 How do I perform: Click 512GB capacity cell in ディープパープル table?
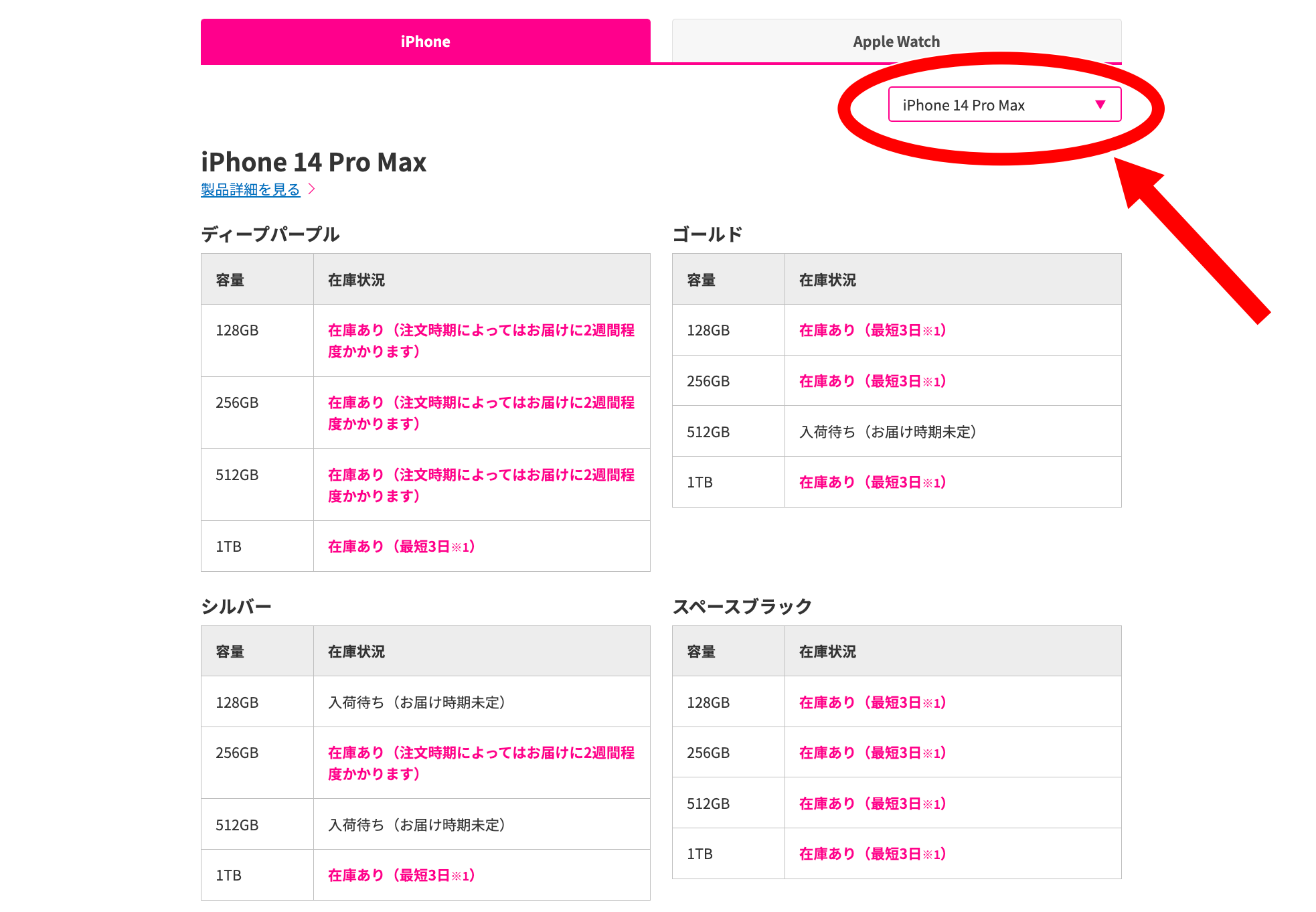[257, 485]
